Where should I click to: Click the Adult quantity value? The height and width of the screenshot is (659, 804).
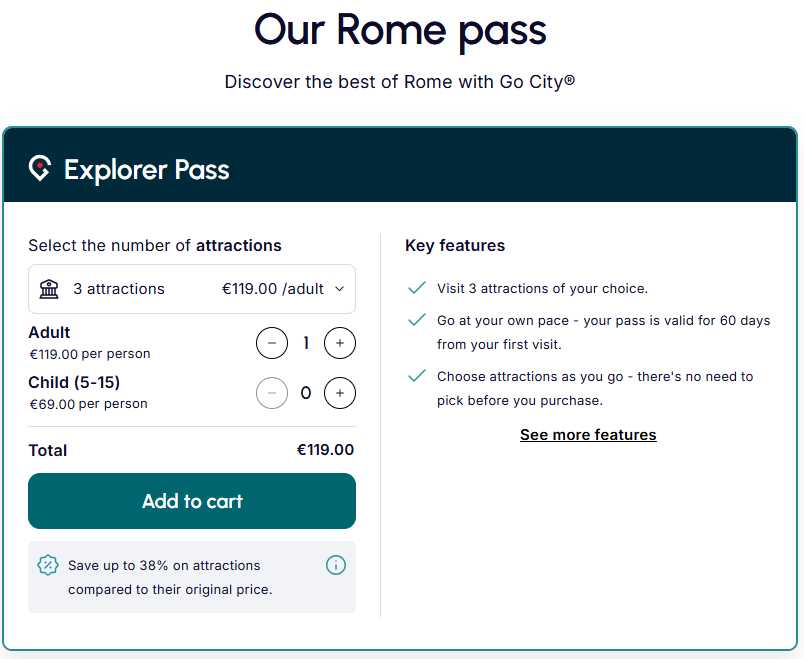pyautogui.click(x=306, y=343)
